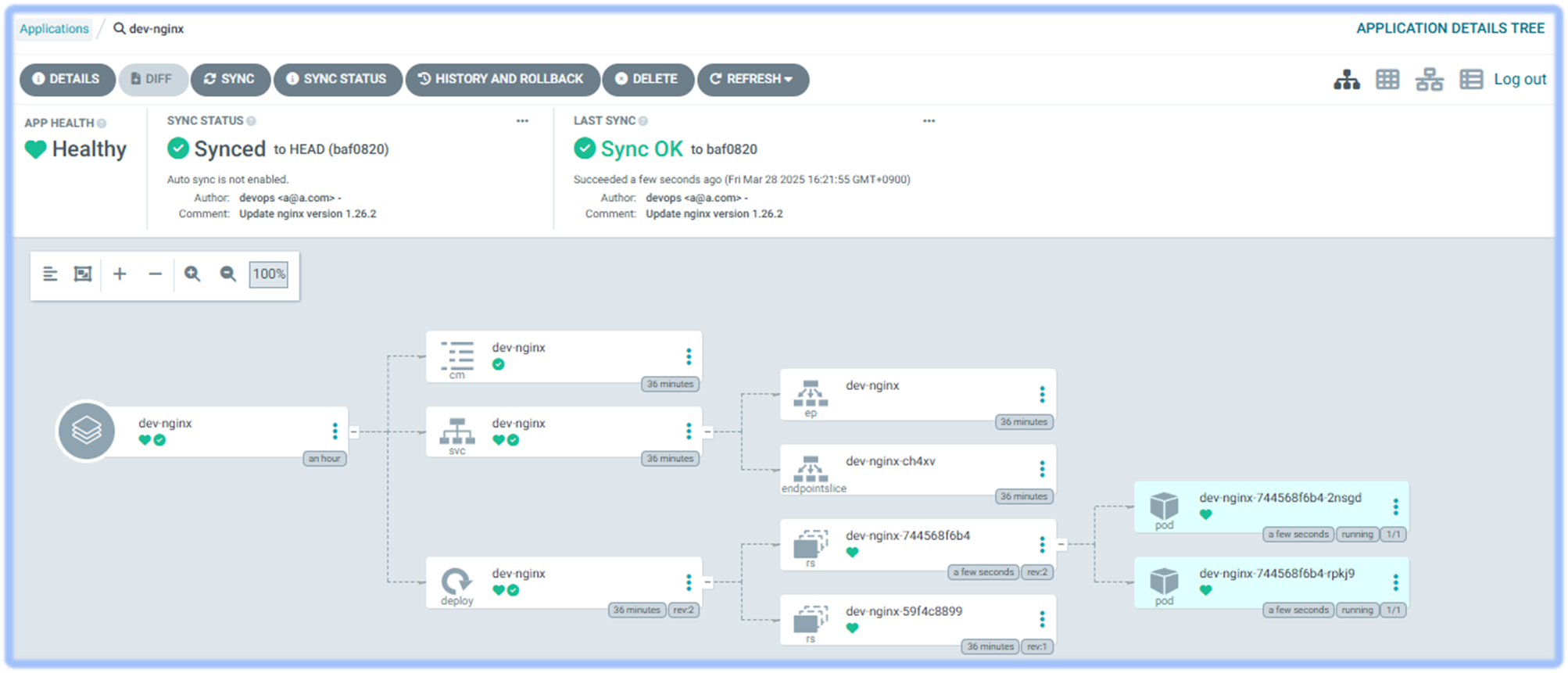This screenshot has height=673, width=1568.
Task: Open kebab menu of pod dev-nginx-744568f6b4-rpkj9
Action: (x=1395, y=582)
